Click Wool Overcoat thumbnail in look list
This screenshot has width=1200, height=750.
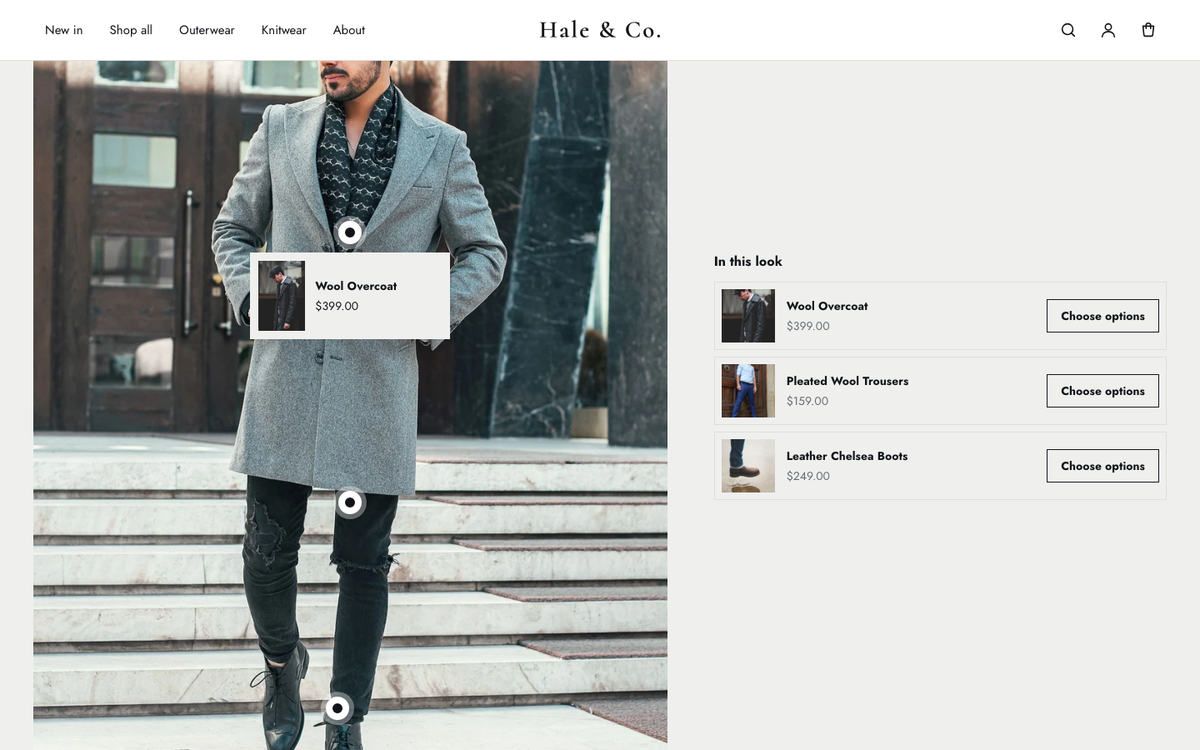click(x=748, y=316)
